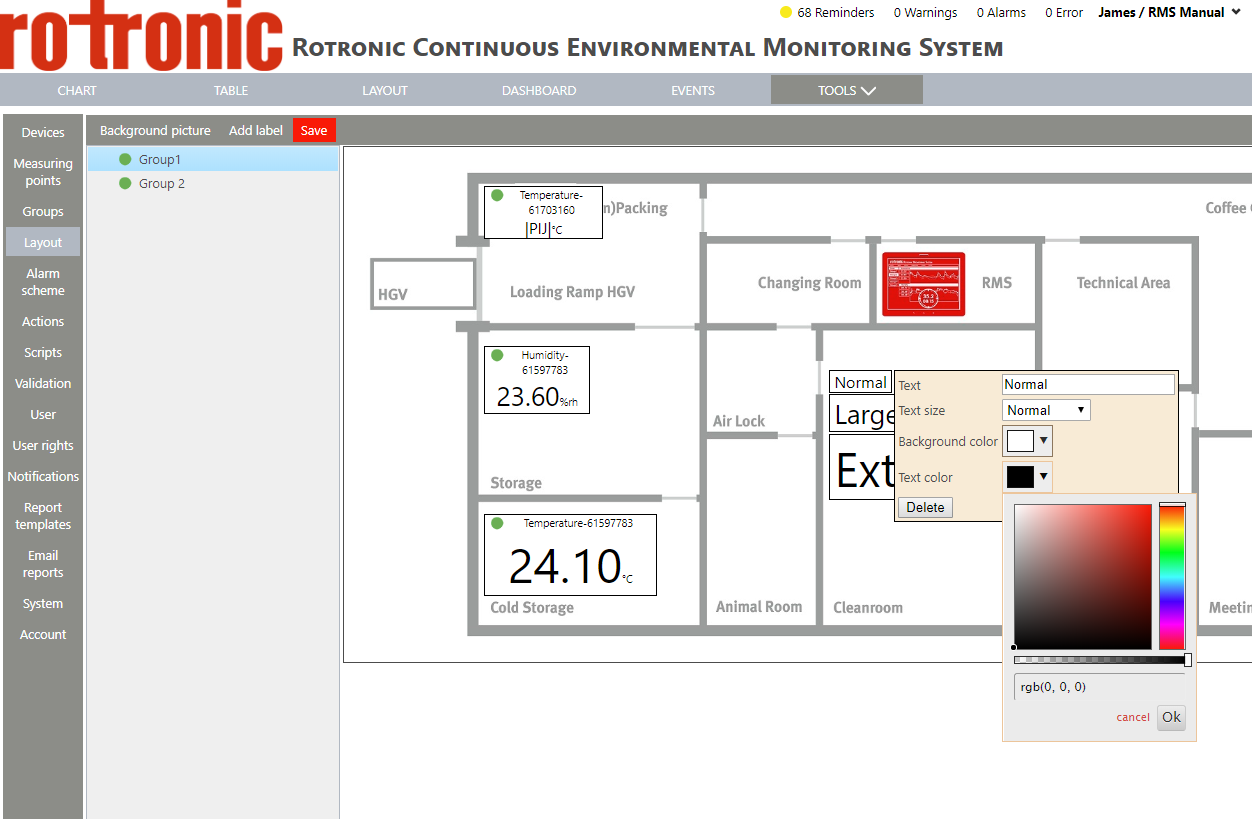The width and height of the screenshot is (1252, 819).
Task: Open Email reports in the sidebar
Action: 43,564
